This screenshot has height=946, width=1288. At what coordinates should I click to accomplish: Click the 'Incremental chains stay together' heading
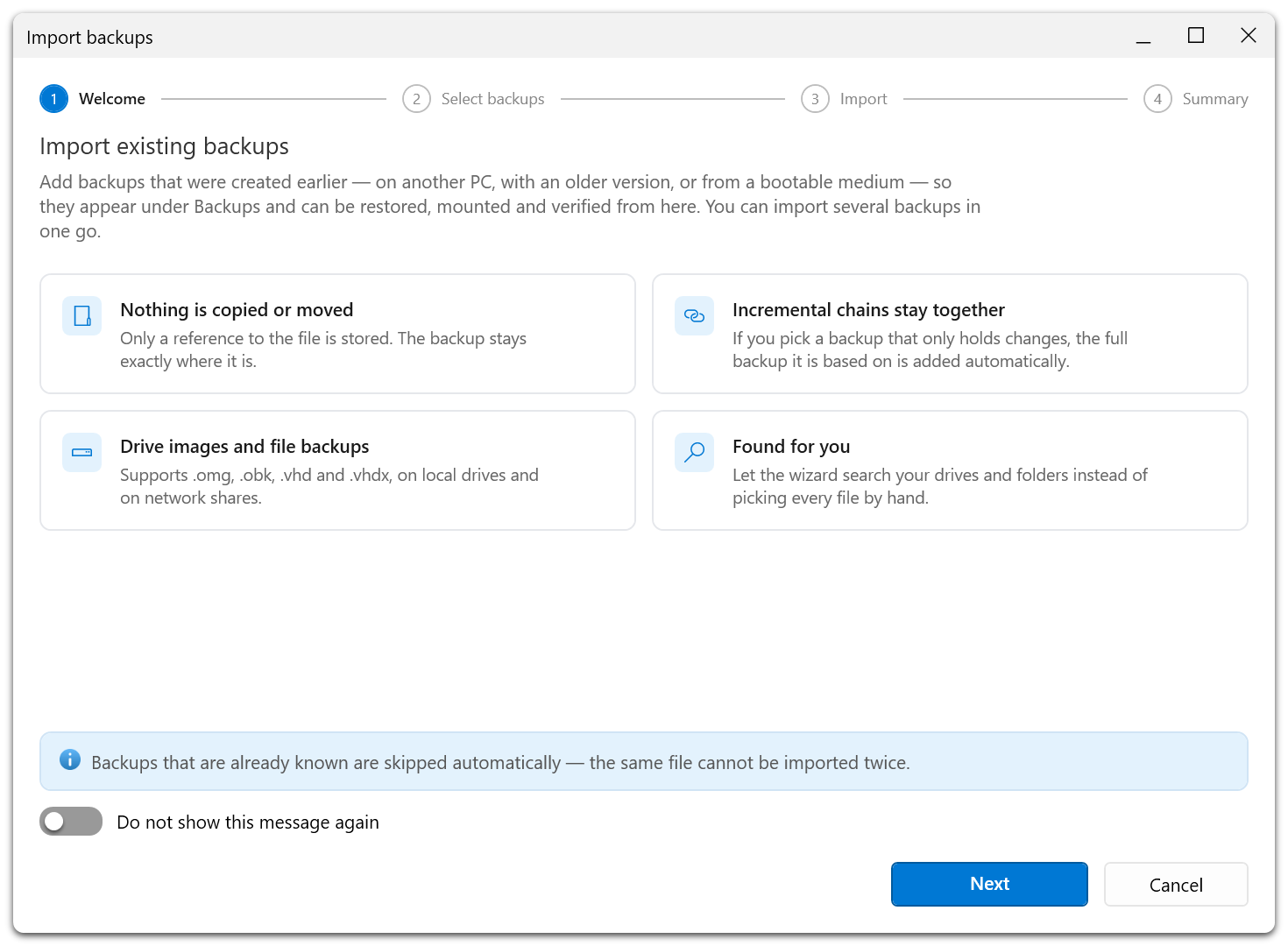click(x=868, y=310)
